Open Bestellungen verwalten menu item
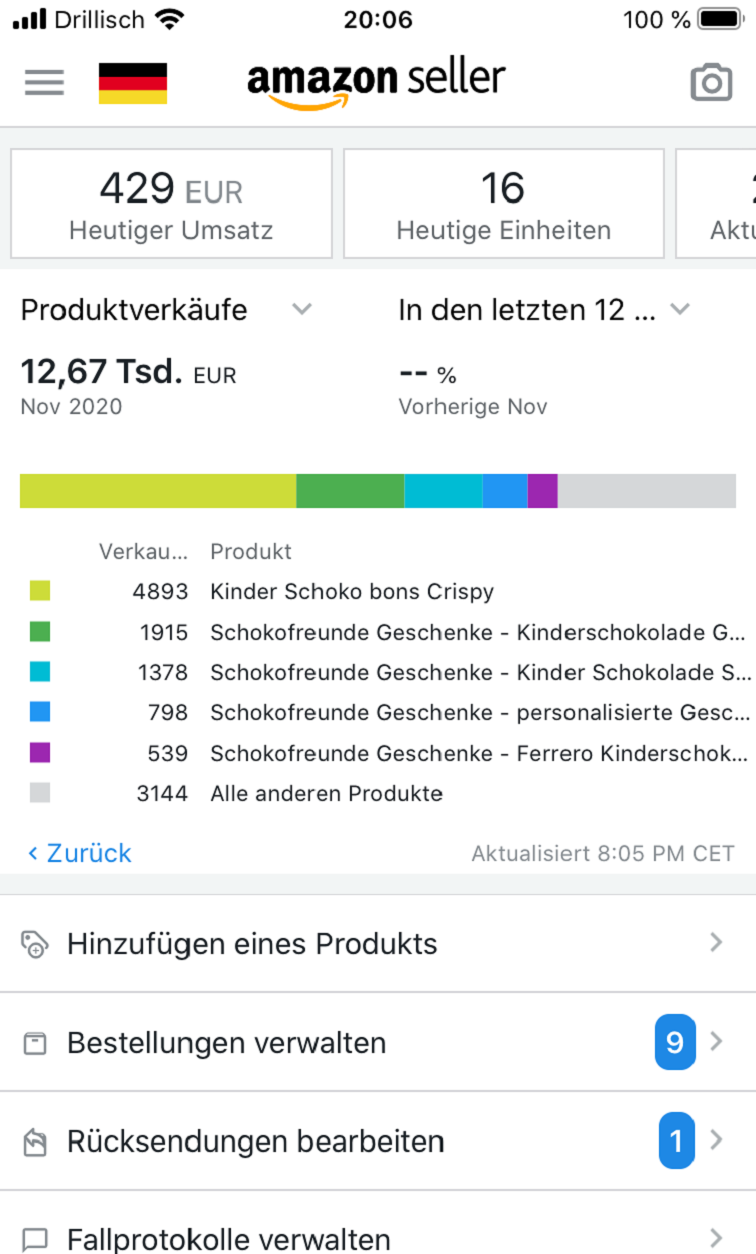The width and height of the screenshot is (756, 1254). coord(226,1043)
